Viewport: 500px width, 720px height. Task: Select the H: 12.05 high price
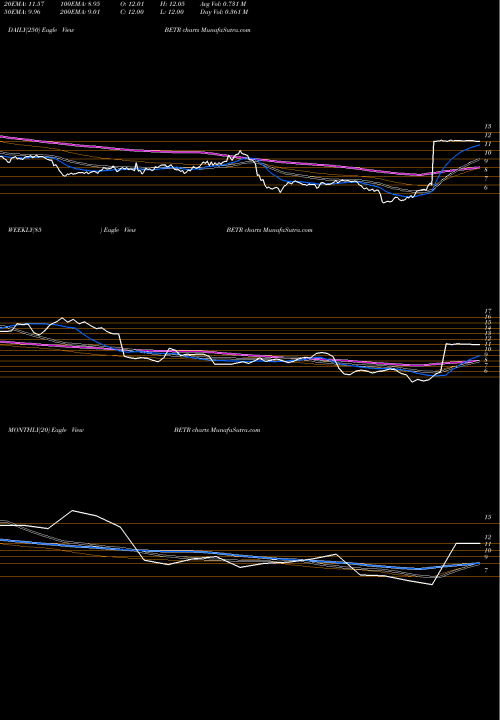[x=172, y=4]
